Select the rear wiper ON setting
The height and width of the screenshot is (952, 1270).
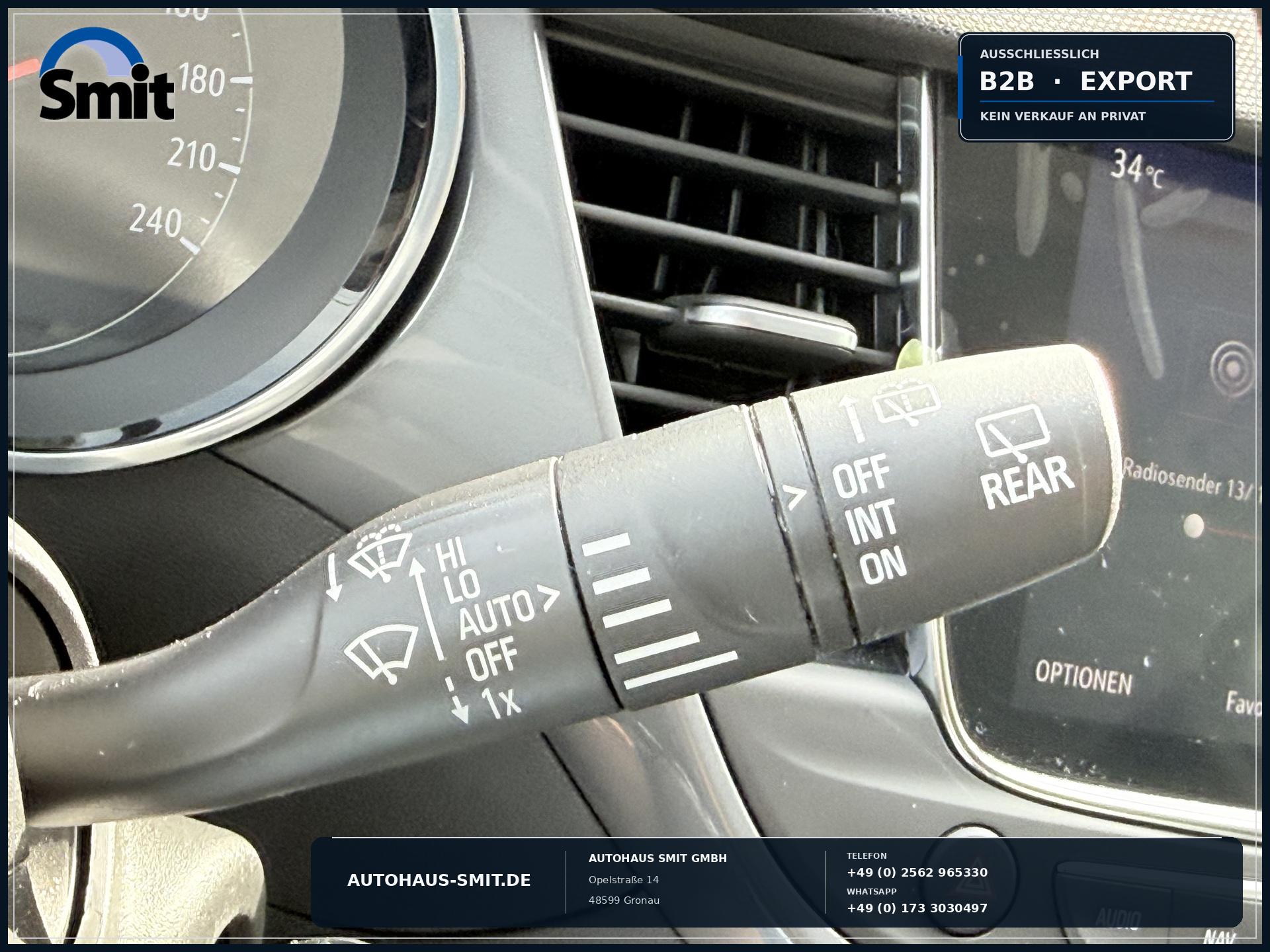(x=883, y=566)
